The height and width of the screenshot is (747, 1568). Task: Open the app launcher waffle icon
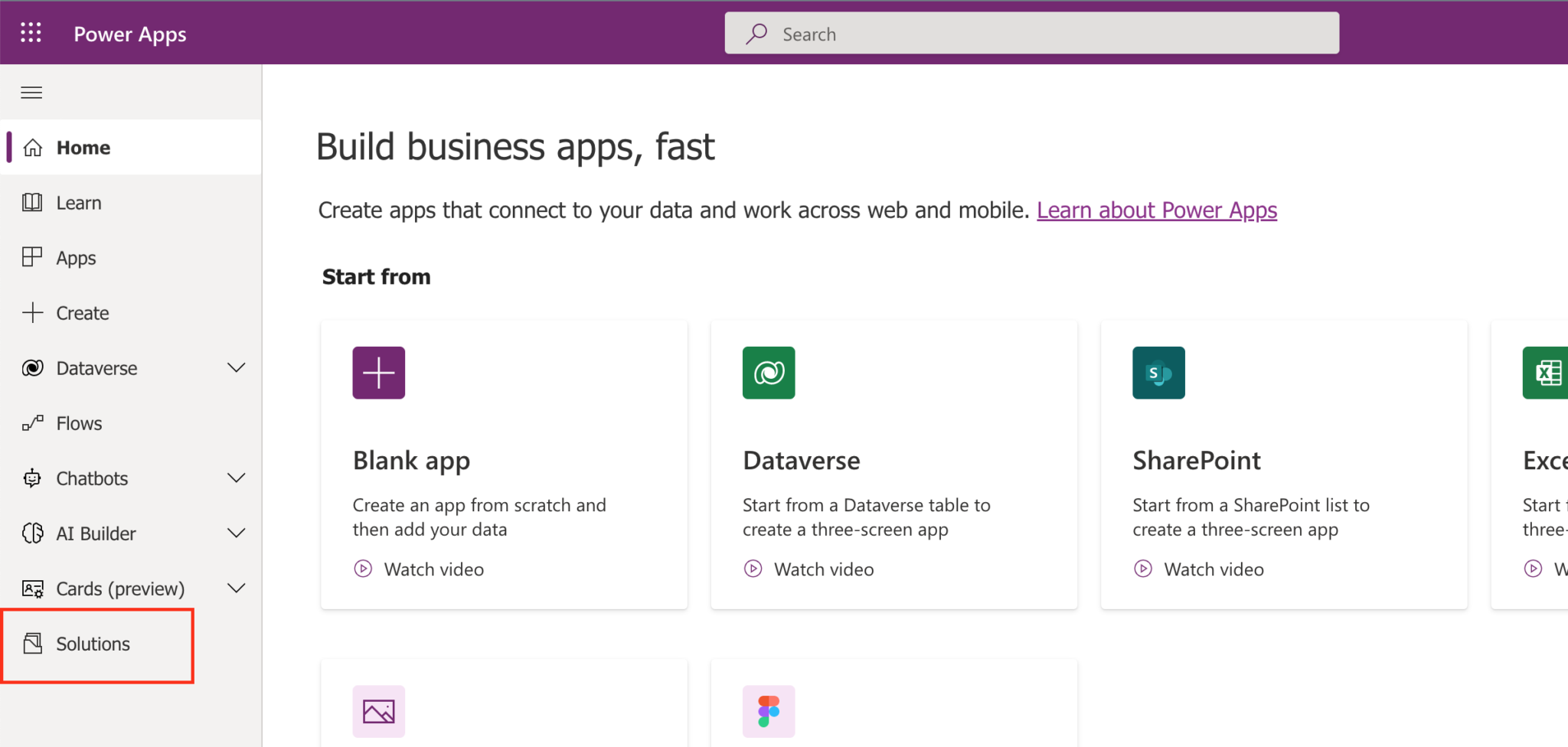coord(31,32)
